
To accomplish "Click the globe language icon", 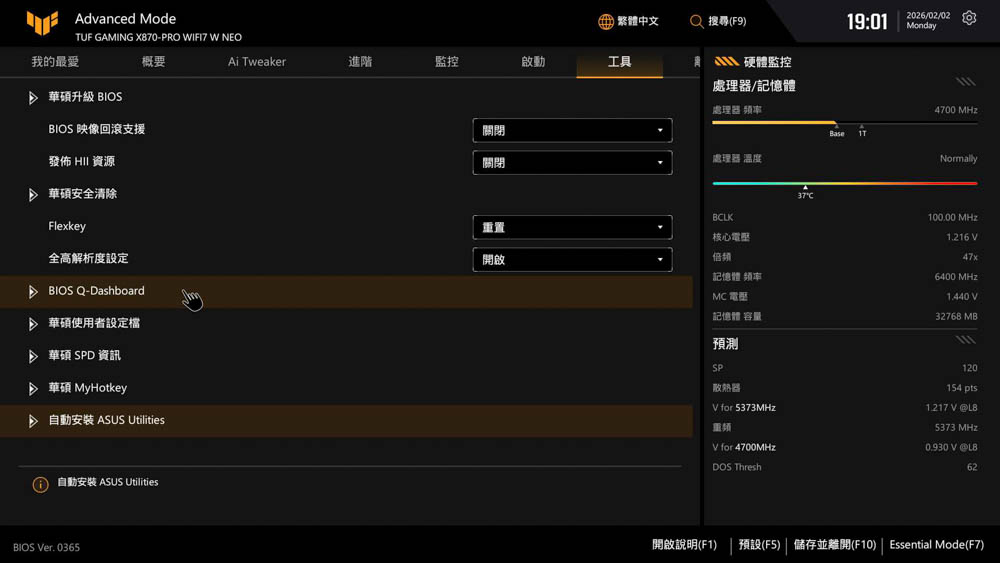I will [x=606, y=21].
